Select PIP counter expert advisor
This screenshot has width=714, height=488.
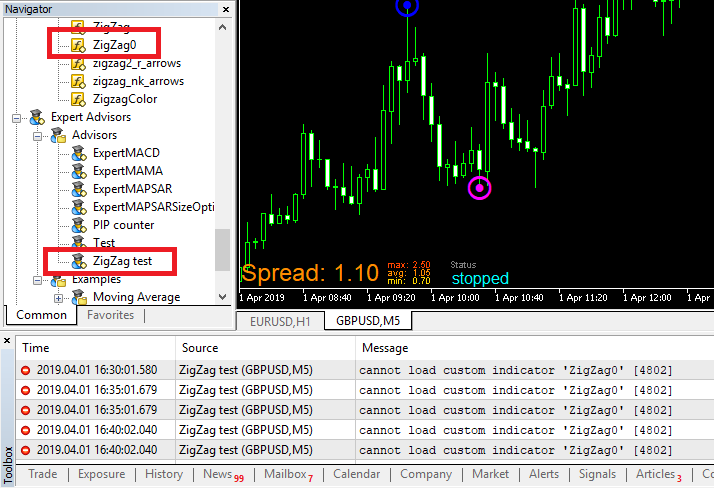coord(123,225)
